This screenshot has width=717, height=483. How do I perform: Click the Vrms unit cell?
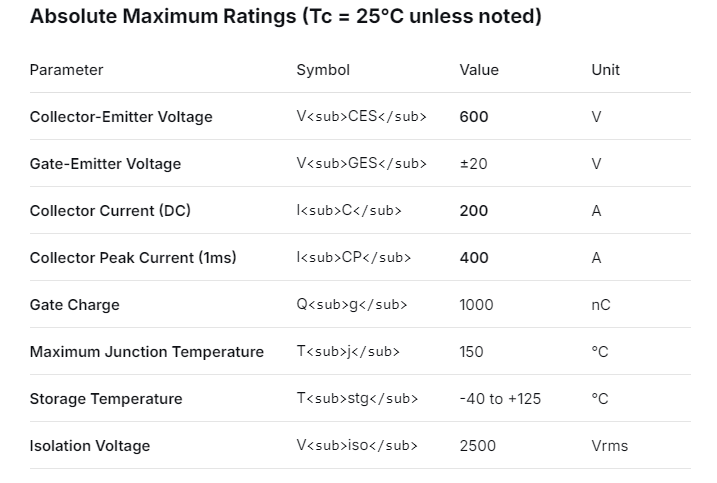tap(610, 446)
